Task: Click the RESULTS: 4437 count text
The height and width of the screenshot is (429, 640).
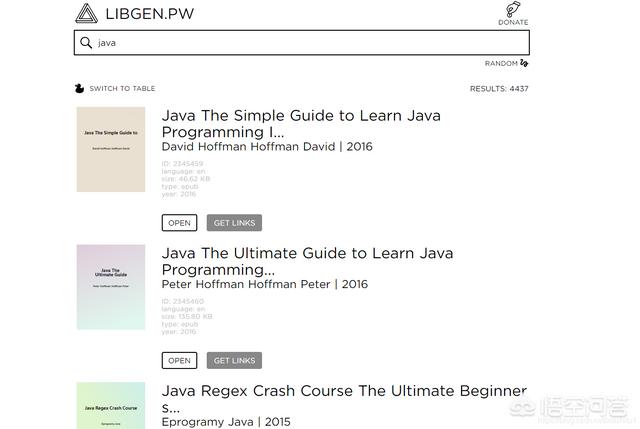Action: [499, 89]
